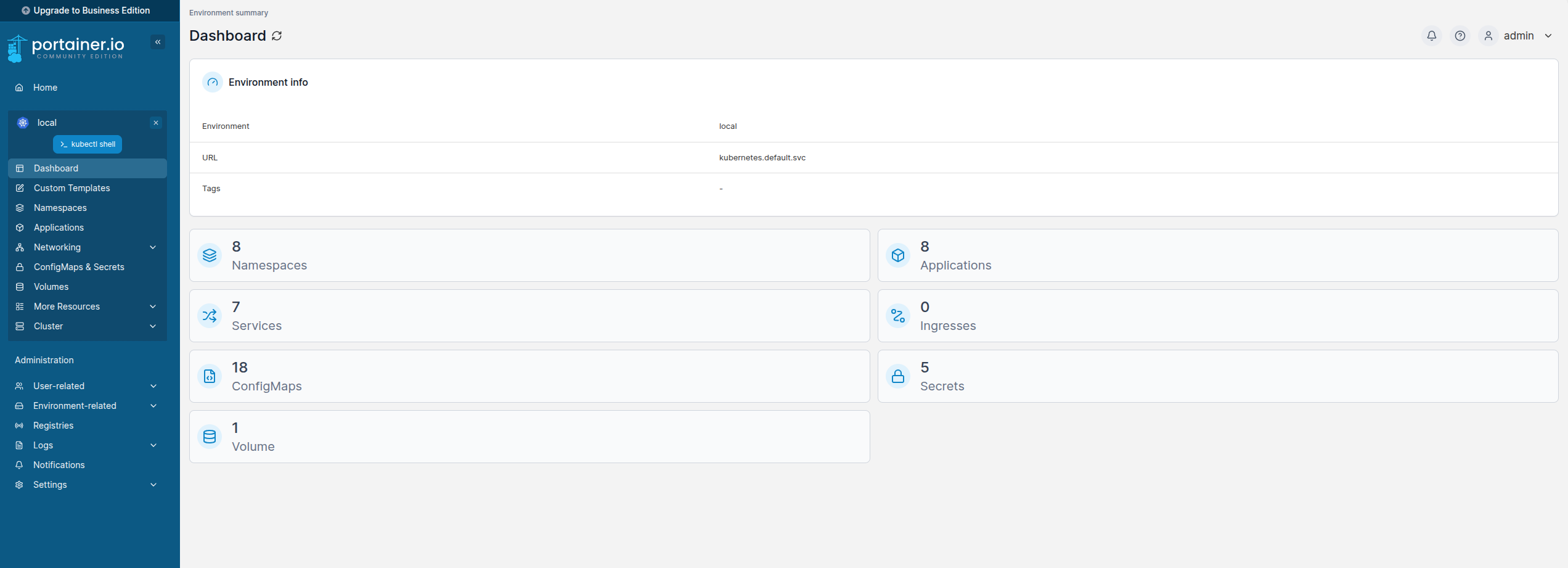This screenshot has height=568, width=1568.
Task: Click the Kubernetes wheel icon next to local
Action: pos(23,123)
